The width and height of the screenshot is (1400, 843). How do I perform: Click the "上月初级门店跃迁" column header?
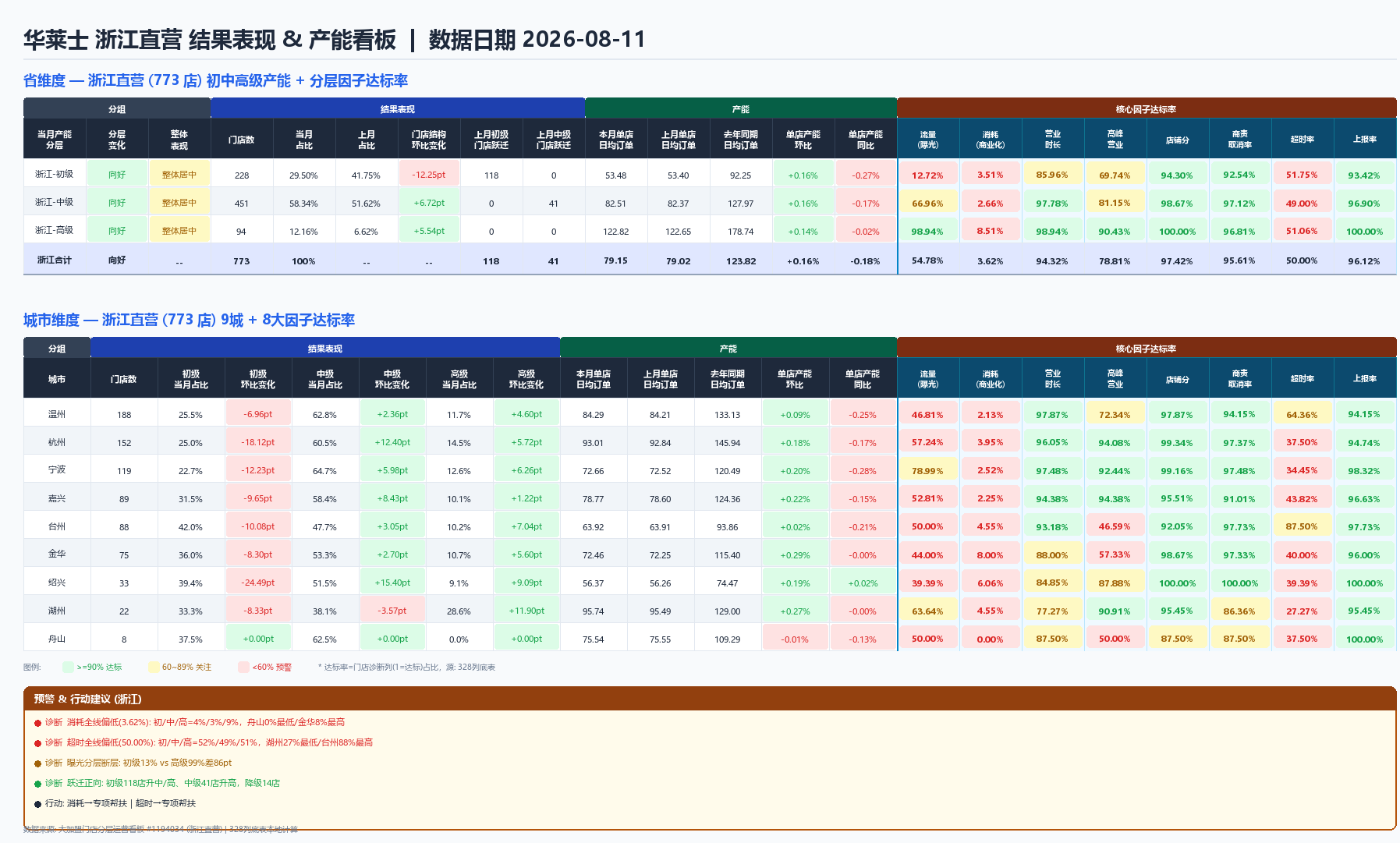click(x=491, y=140)
